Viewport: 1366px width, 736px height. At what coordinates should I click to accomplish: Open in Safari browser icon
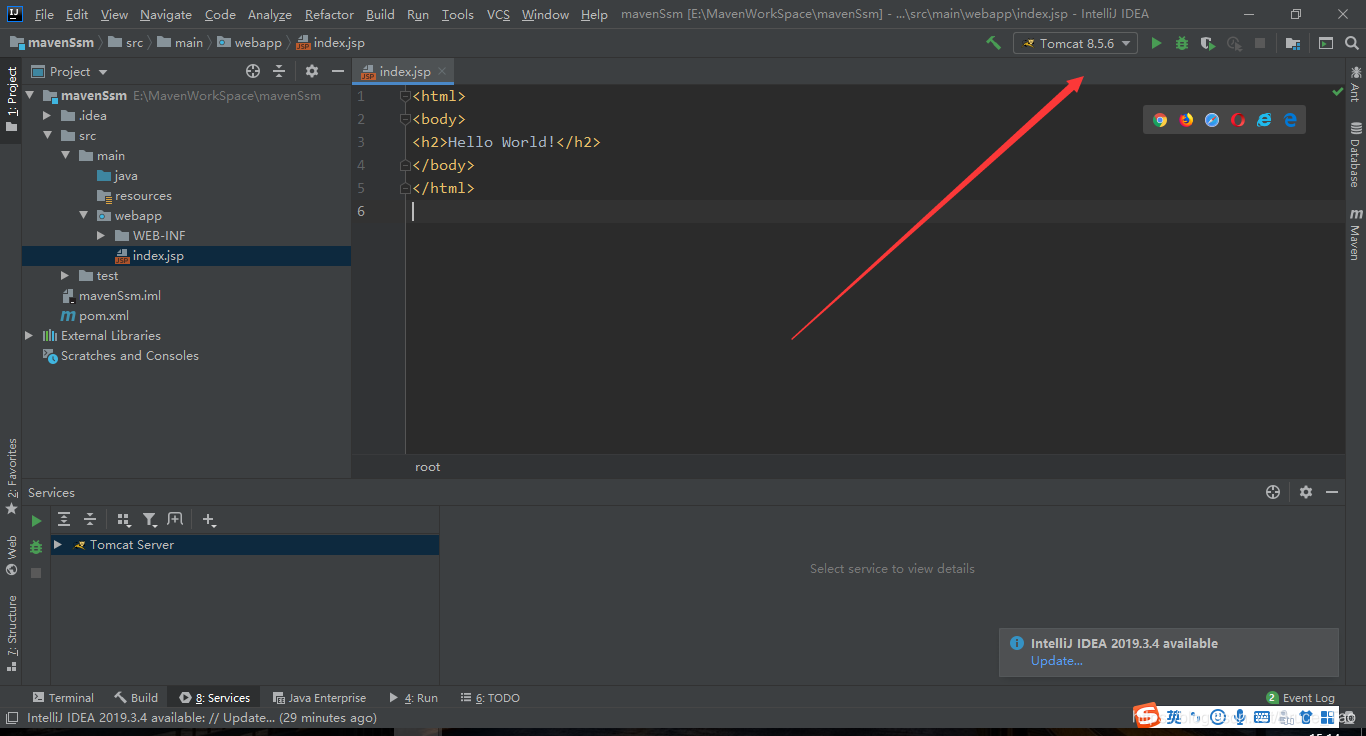point(1212,120)
